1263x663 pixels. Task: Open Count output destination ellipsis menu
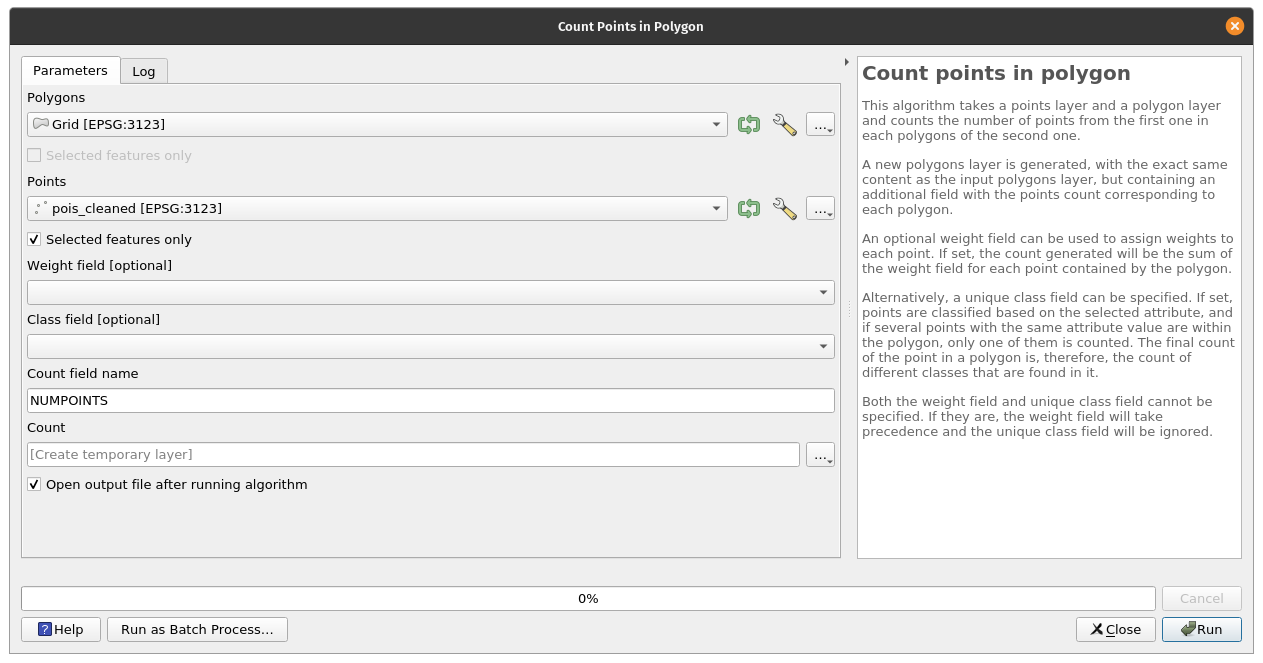(x=820, y=455)
